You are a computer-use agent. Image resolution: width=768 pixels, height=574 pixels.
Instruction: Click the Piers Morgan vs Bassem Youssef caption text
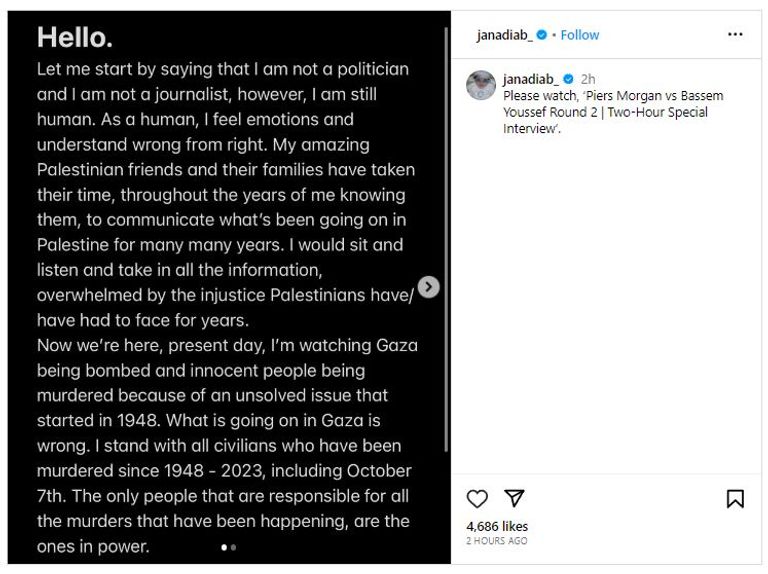click(x=612, y=112)
